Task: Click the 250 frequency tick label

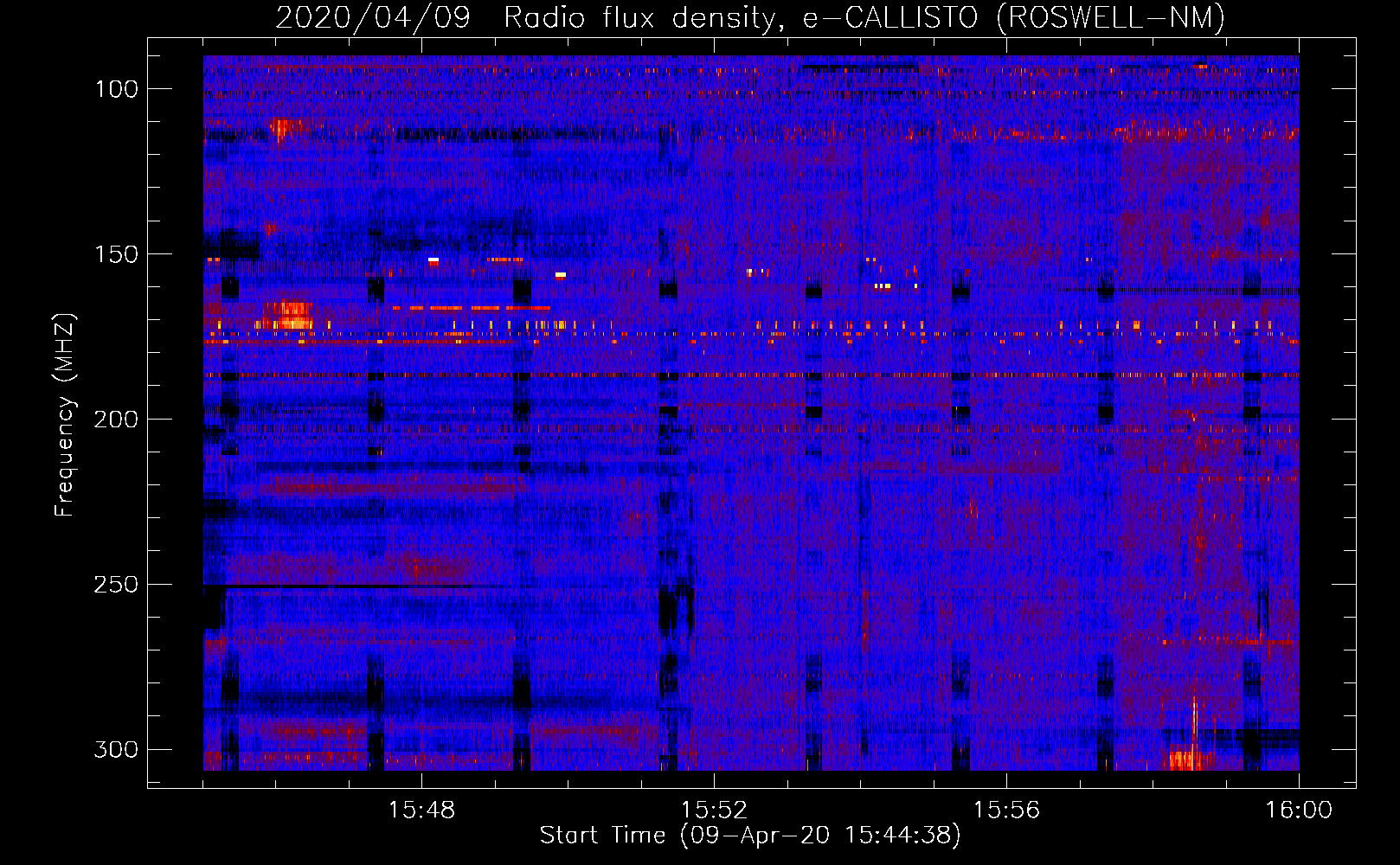Action: pos(117,585)
